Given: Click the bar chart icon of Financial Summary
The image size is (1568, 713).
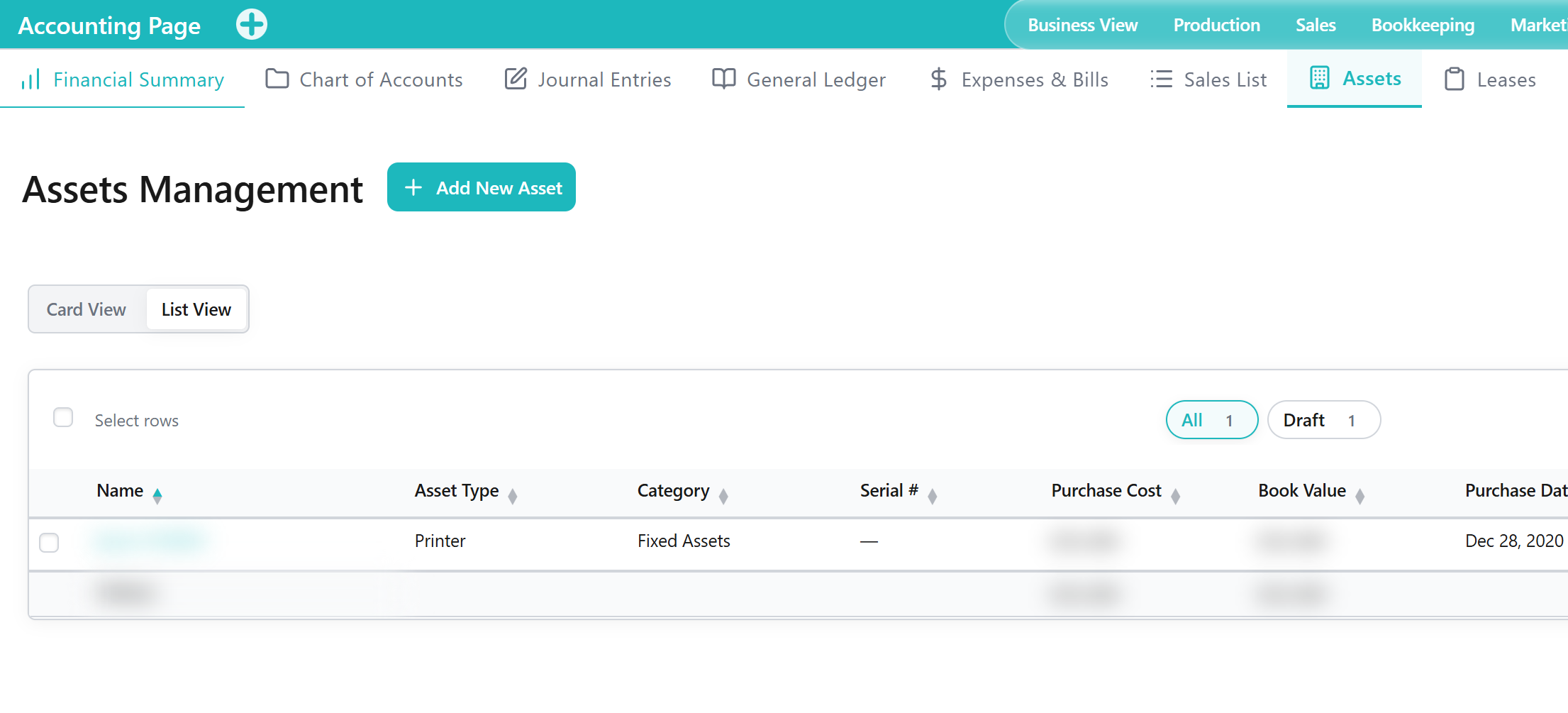Looking at the screenshot, I should [x=30, y=79].
